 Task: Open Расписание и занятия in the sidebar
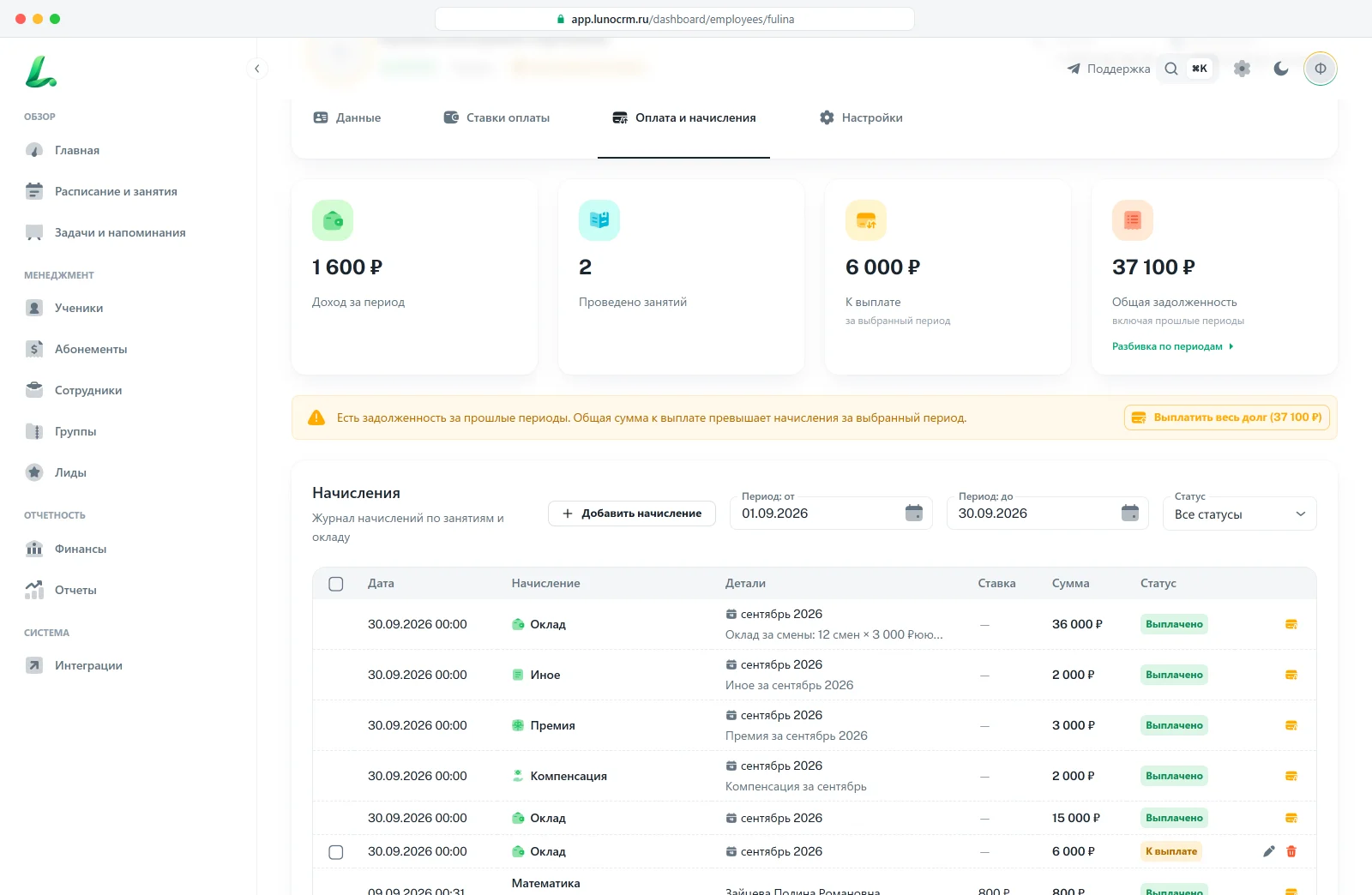(x=116, y=191)
